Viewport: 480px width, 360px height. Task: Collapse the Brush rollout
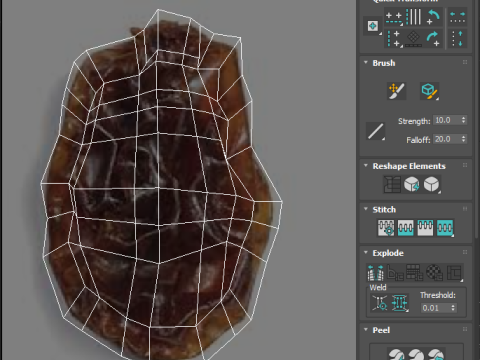(x=366, y=62)
